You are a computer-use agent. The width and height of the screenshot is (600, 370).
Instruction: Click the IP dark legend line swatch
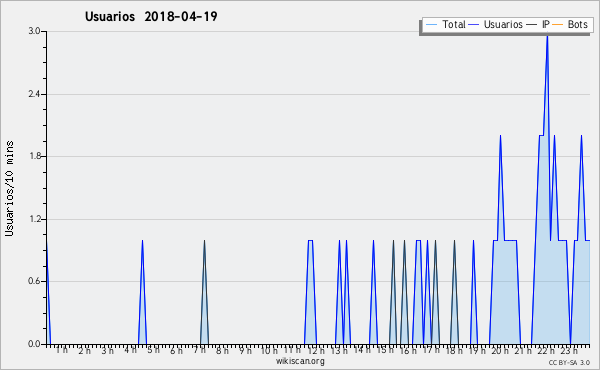point(532,25)
